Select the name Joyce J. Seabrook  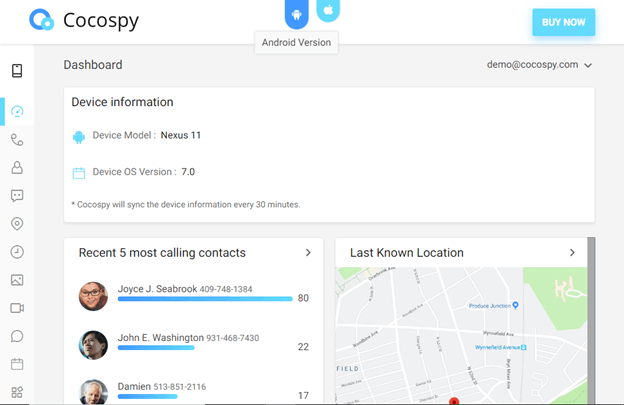(157, 289)
